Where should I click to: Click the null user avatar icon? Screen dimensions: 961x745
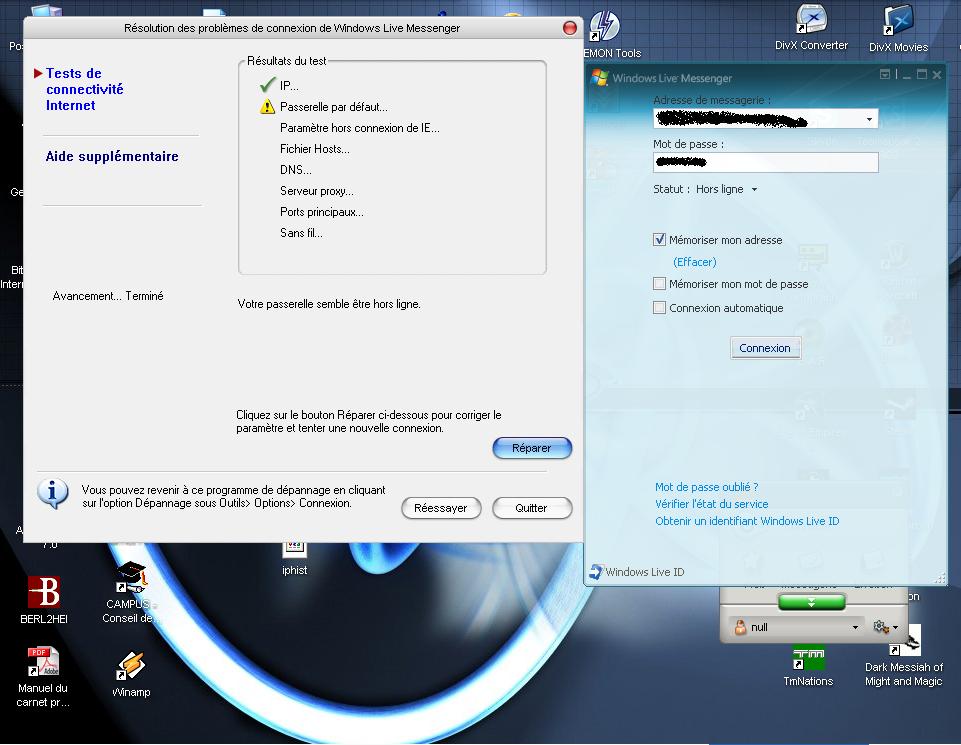coord(740,627)
